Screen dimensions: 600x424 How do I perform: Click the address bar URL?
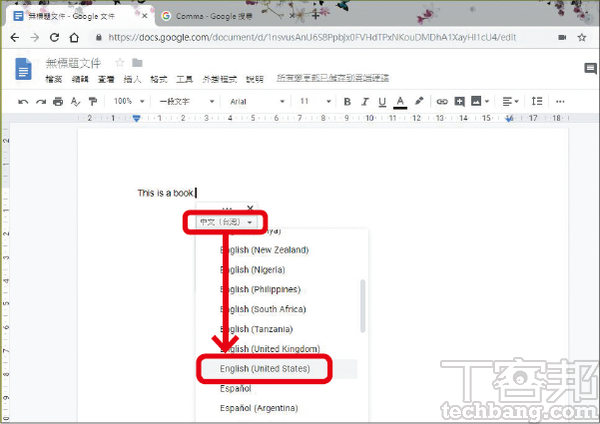312,38
